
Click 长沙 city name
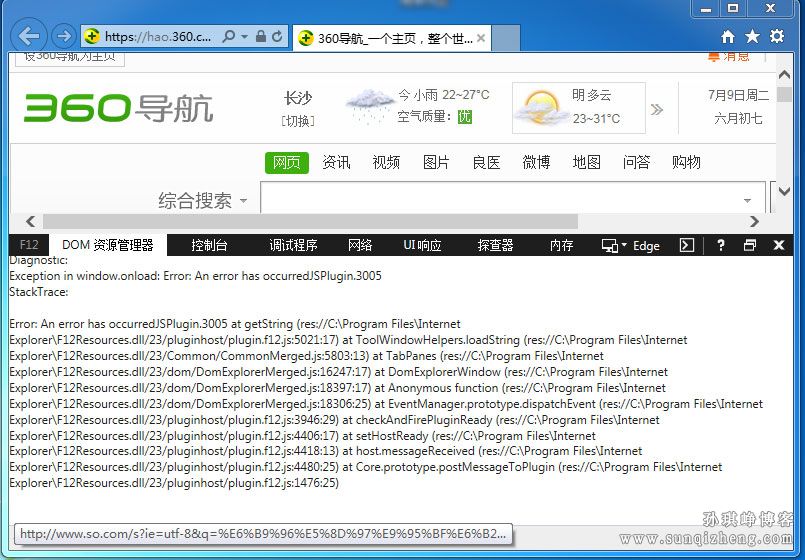pos(298,98)
